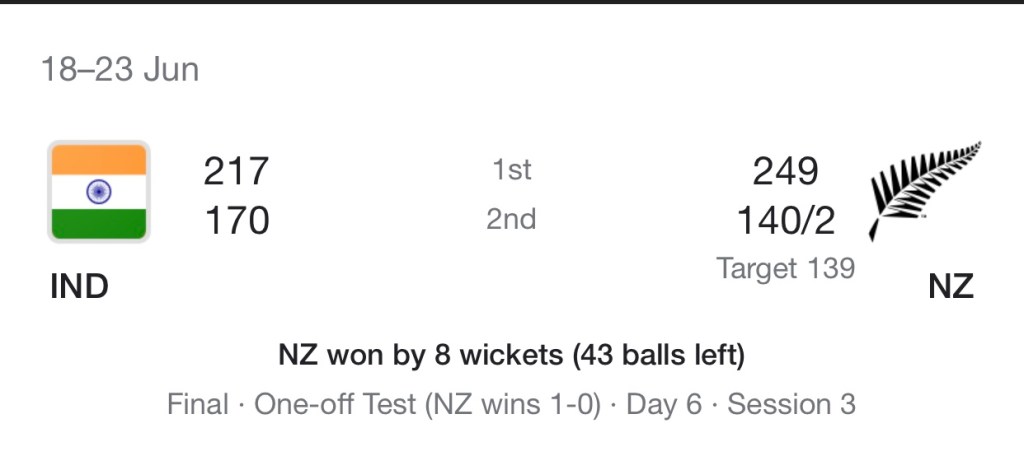
Task: Click the IND team label
Action: [79, 287]
